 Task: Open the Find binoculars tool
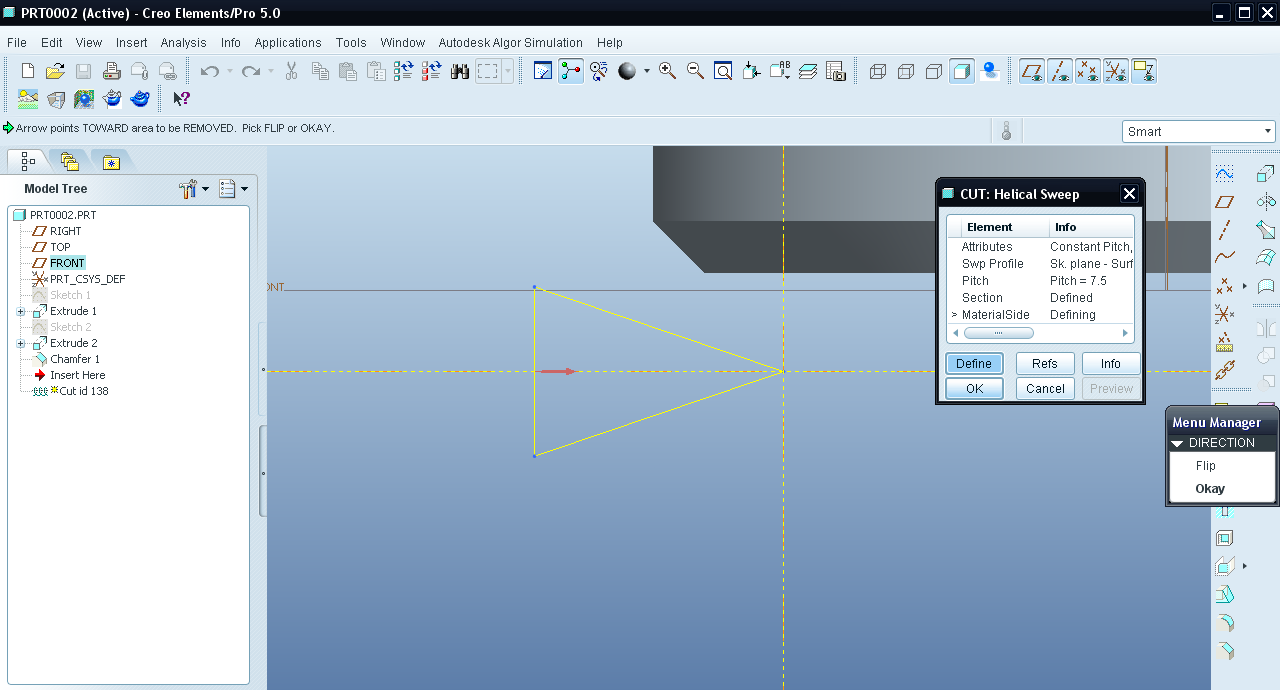coord(460,71)
